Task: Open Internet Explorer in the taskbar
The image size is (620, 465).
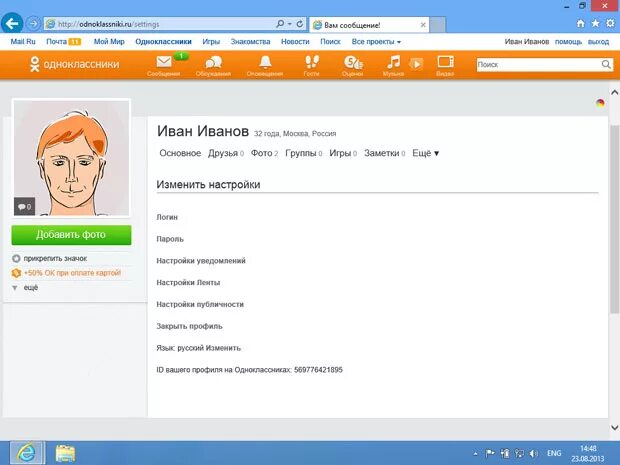Action: (27, 453)
